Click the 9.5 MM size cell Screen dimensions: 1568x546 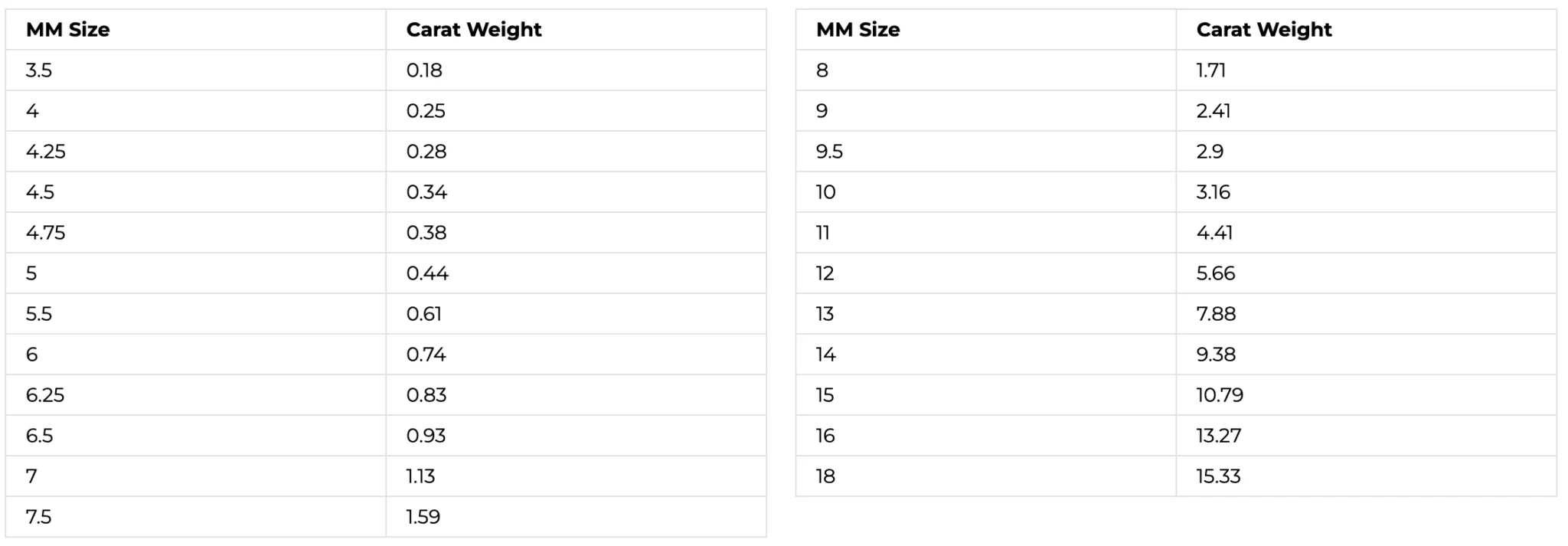point(829,152)
